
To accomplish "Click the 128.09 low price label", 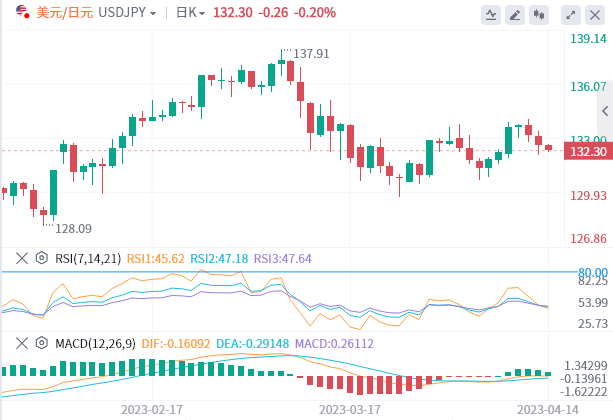I will pyautogui.click(x=73, y=228).
